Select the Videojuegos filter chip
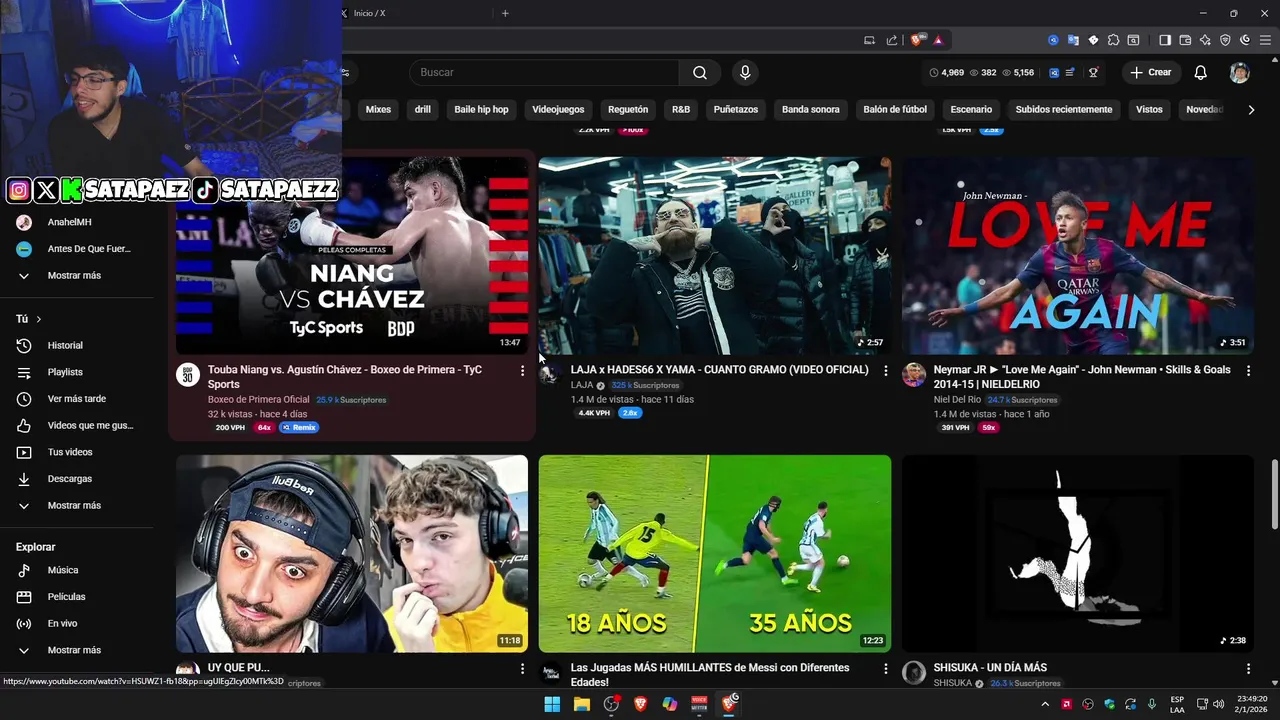 click(x=558, y=109)
